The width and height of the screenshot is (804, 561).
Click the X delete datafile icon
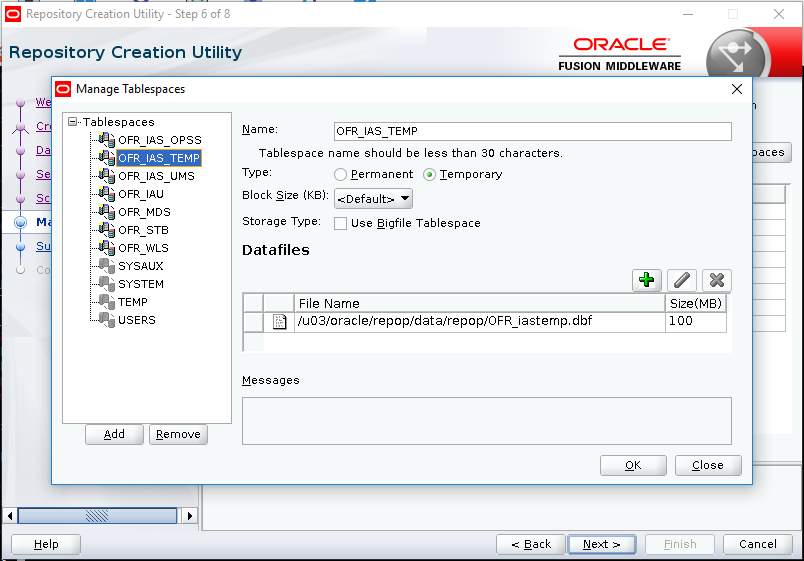pyautogui.click(x=716, y=281)
